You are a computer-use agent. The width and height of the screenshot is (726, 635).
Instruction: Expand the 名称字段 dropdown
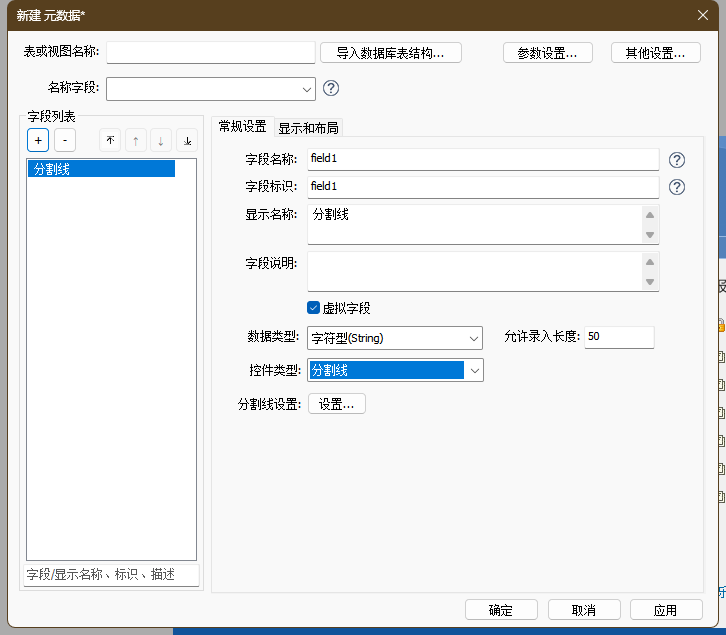(306, 89)
